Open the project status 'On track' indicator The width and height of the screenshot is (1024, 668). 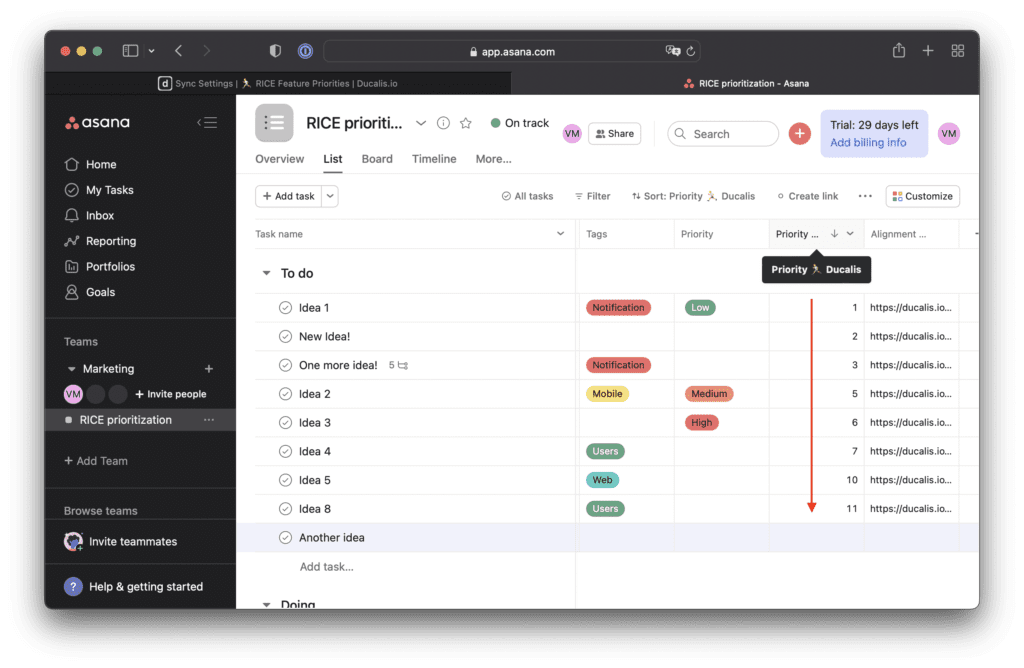519,122
